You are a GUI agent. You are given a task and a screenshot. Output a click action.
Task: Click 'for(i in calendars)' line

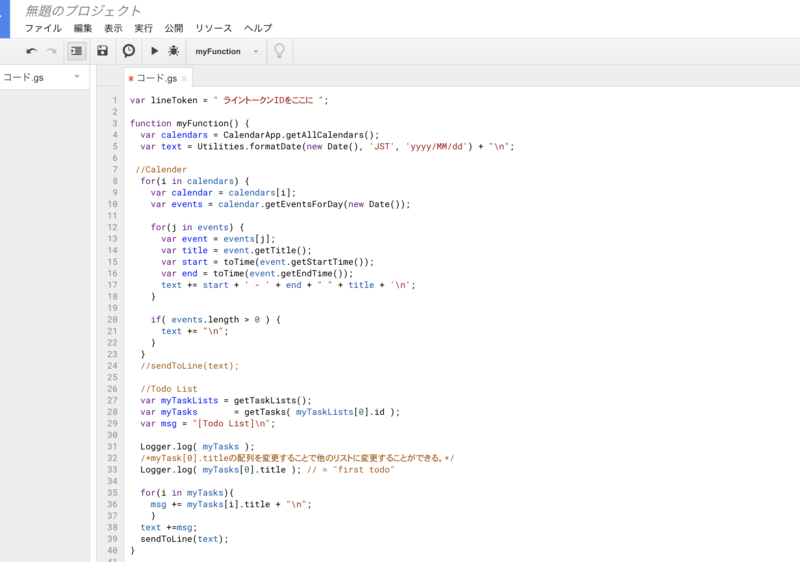[195, 181]
